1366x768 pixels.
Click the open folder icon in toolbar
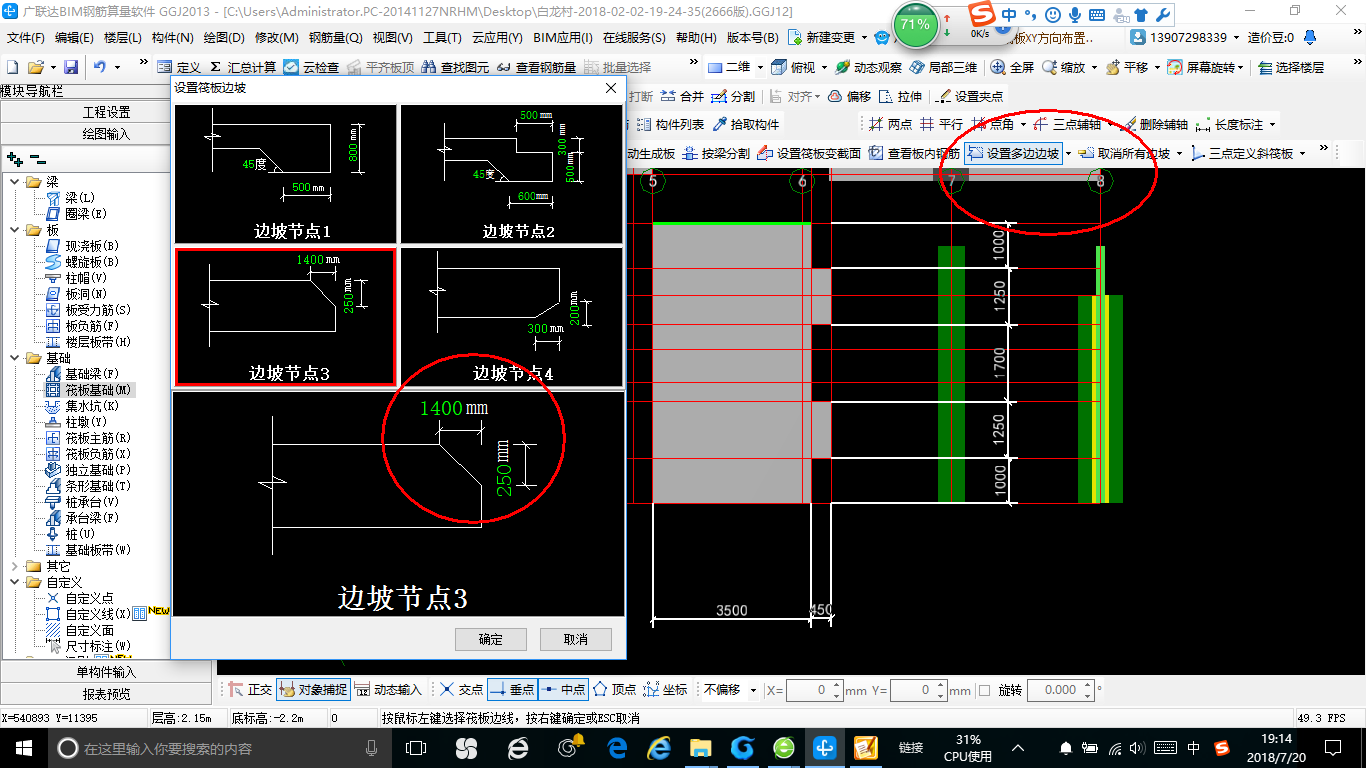35,67
